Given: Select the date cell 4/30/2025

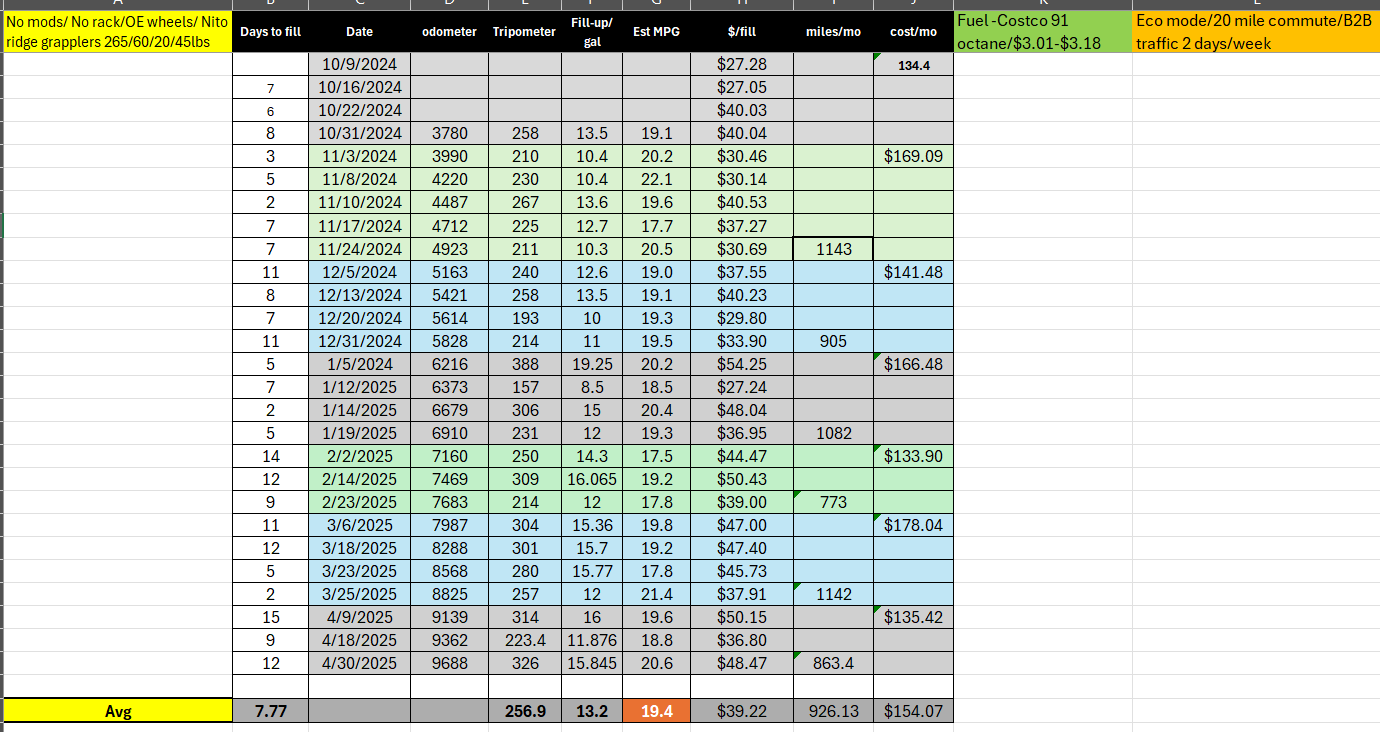Looking at the screenshot, I should [x=359, y=663].
